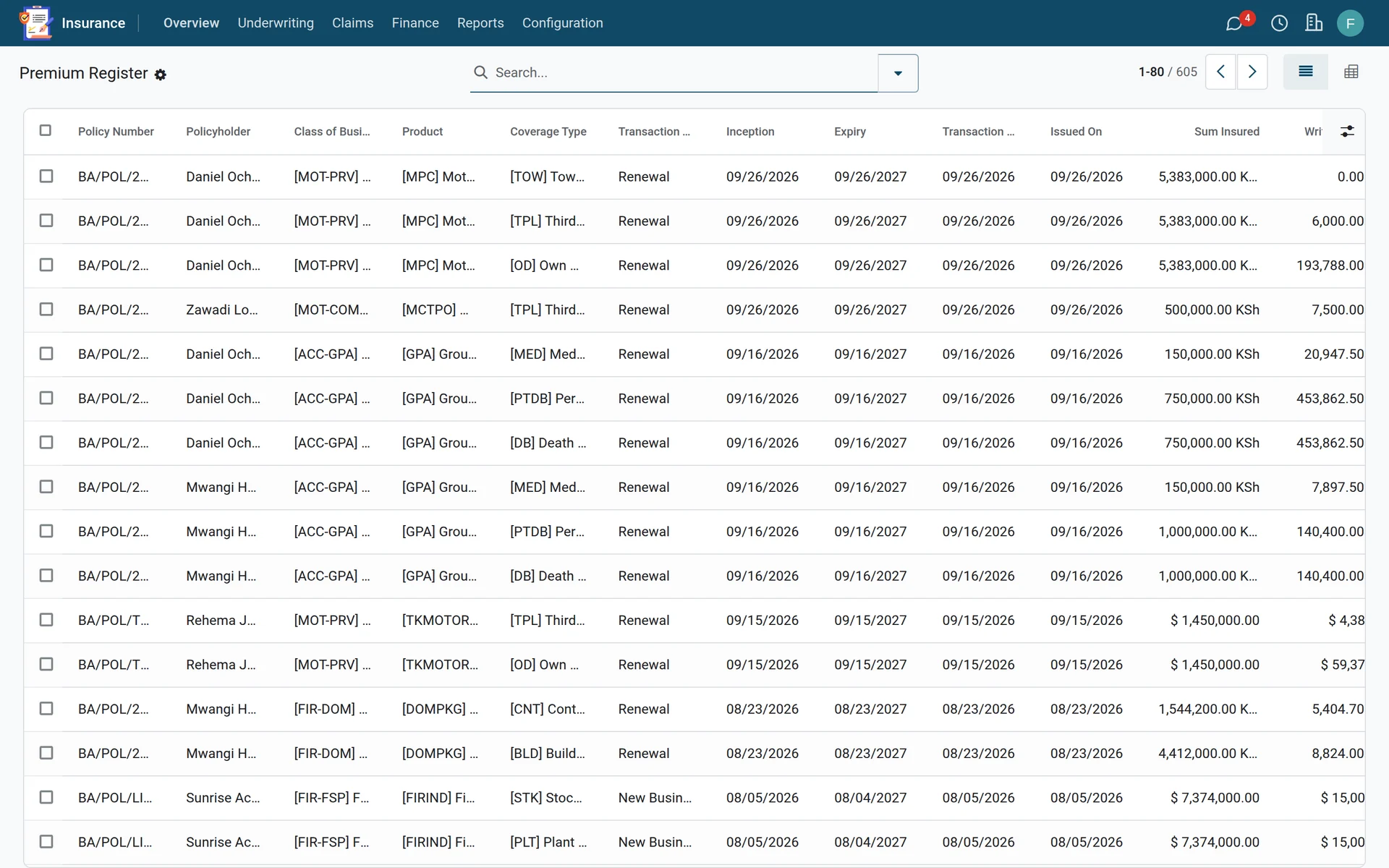Click the [MCTPO] product cell
This screenshot has height=868, width=1389.
tap(436, 310)
